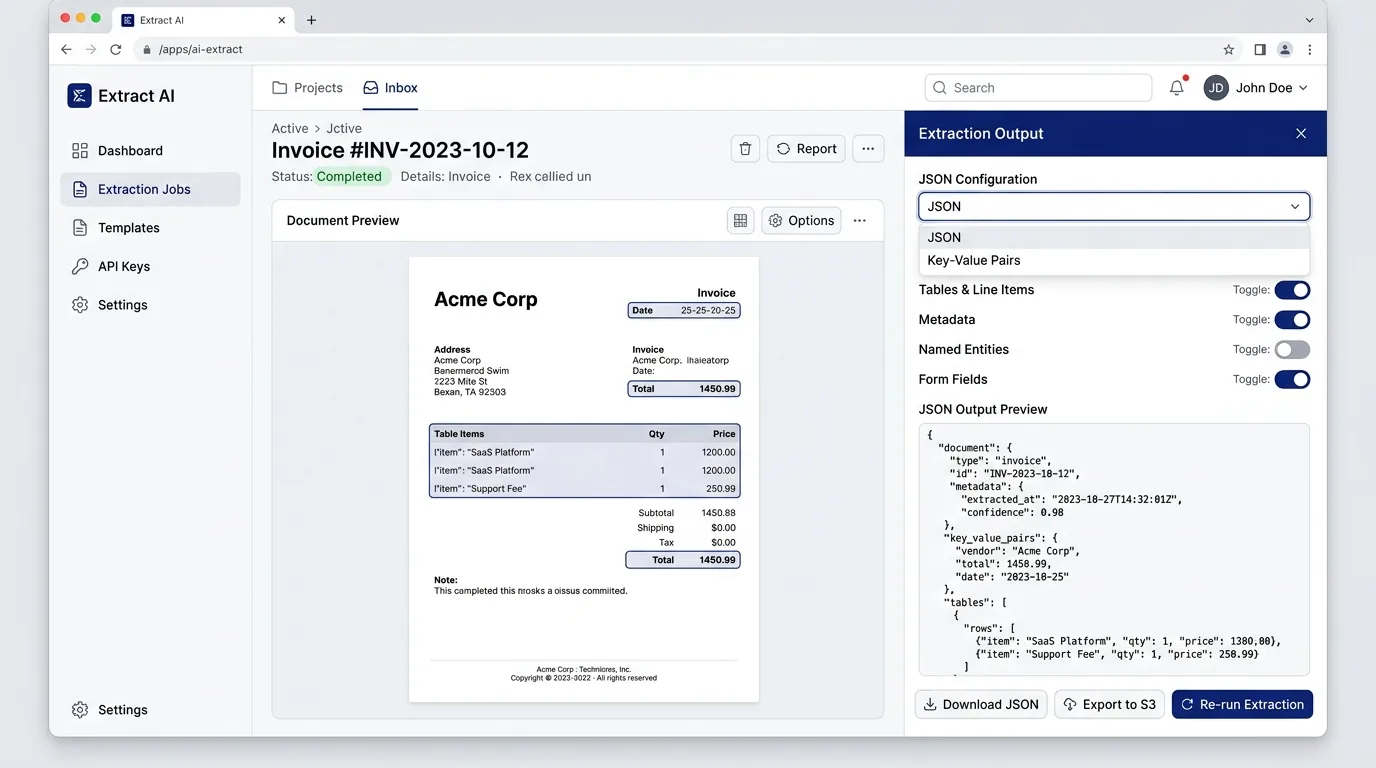Bookmark page with star icon

pyautogui.click(x=1229, y=49)
